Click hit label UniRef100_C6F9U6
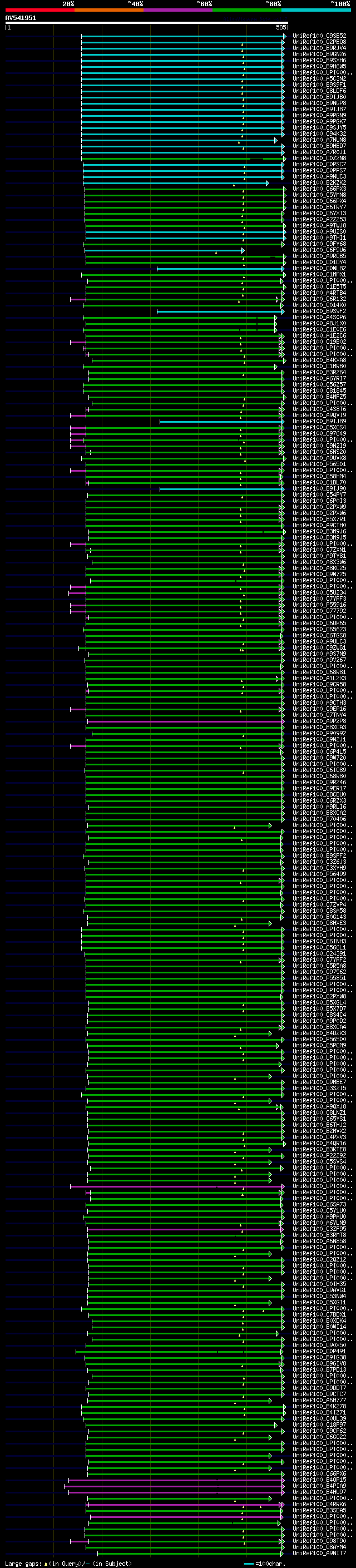 click(319, 250)
